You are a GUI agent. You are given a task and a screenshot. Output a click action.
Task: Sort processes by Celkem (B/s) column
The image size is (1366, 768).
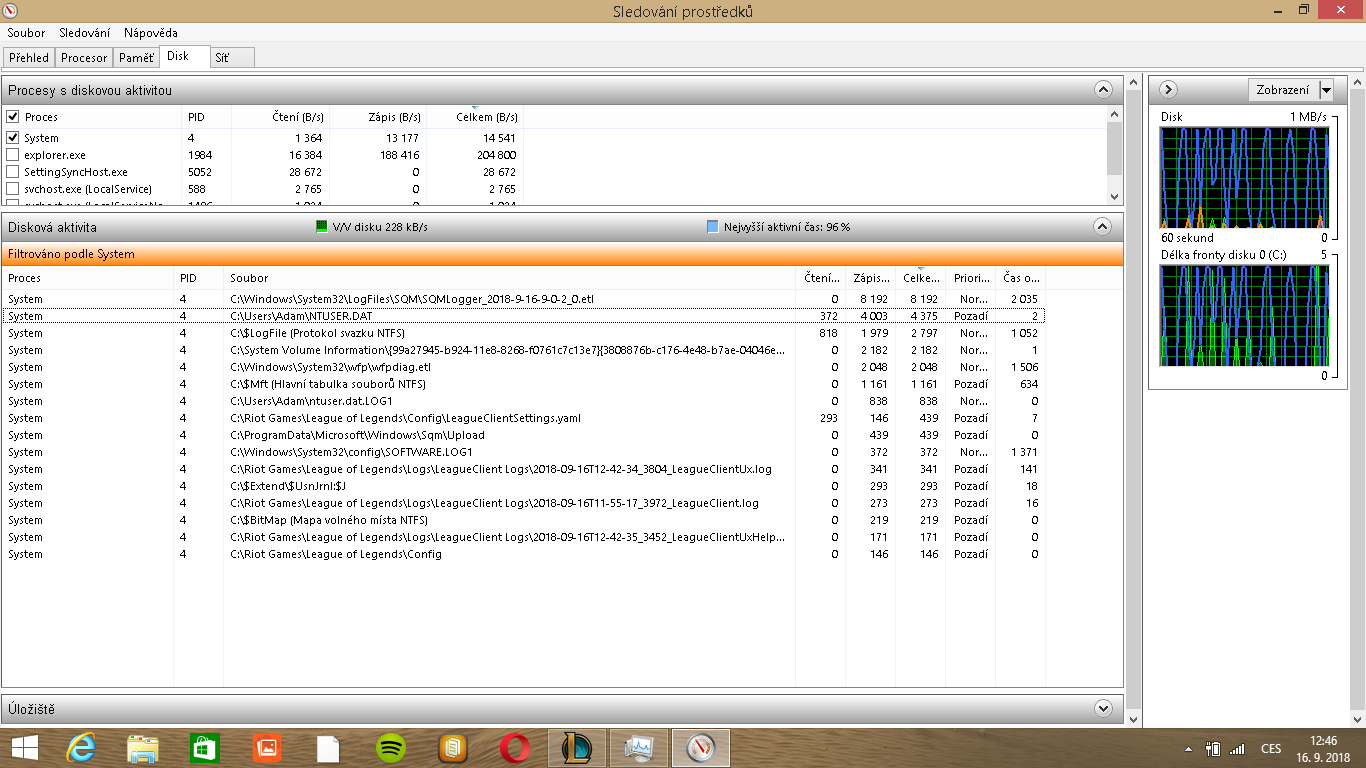coord(475,117)
